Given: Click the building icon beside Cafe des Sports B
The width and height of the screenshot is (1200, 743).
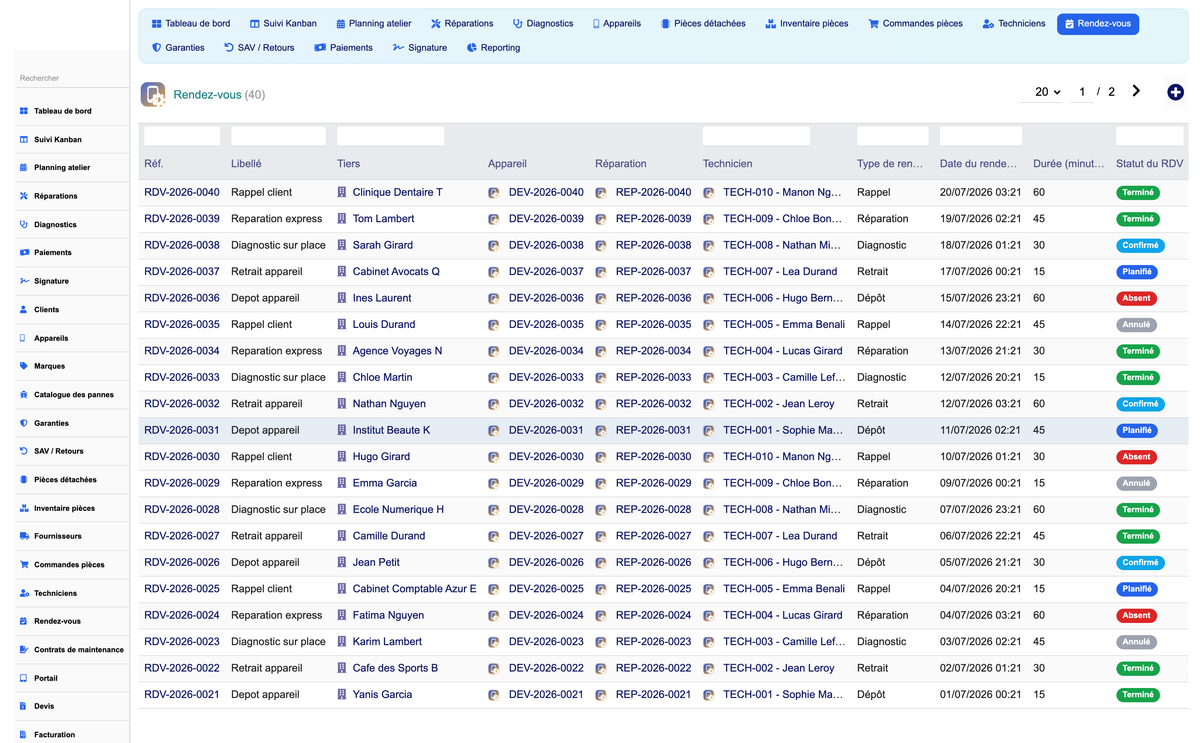Looking at the screenshot, I should point(342,668).
